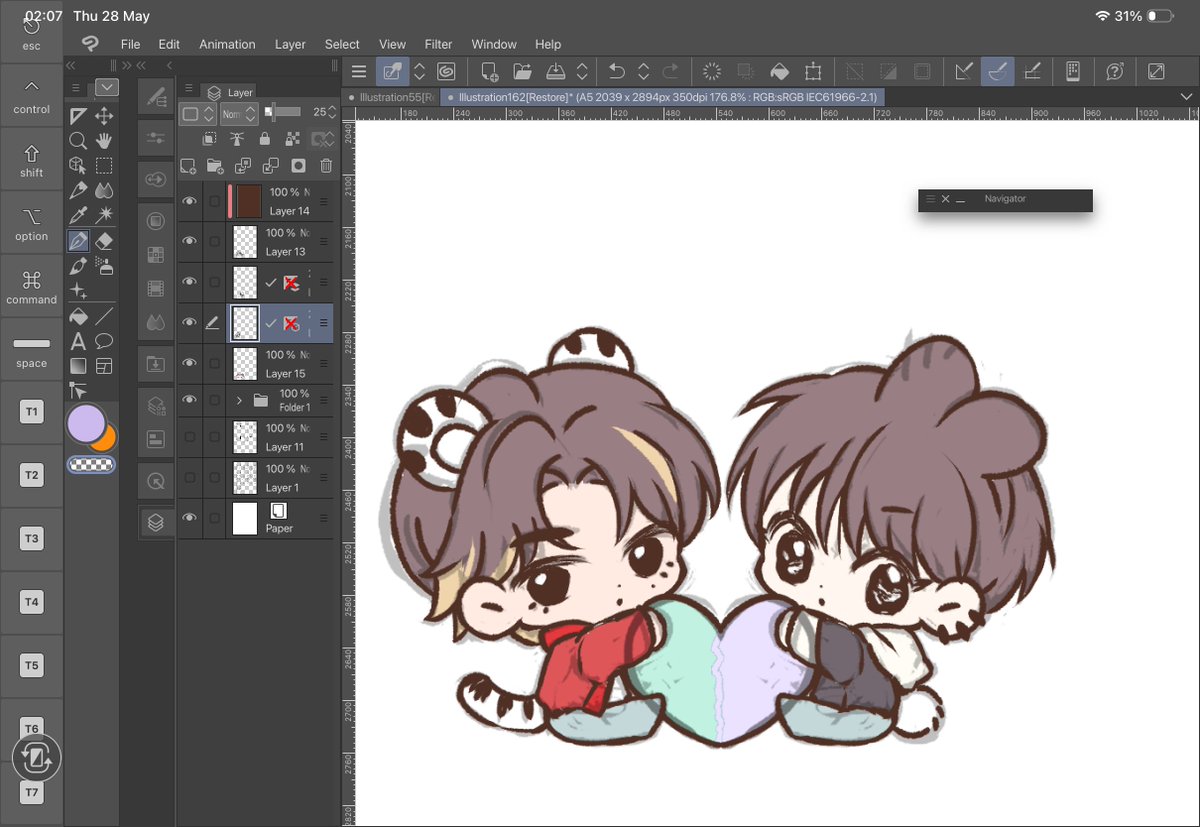Select the Layer 14 brown thumbnail
This screenshot has height=827, width=1200.
(x=249, y=201)
